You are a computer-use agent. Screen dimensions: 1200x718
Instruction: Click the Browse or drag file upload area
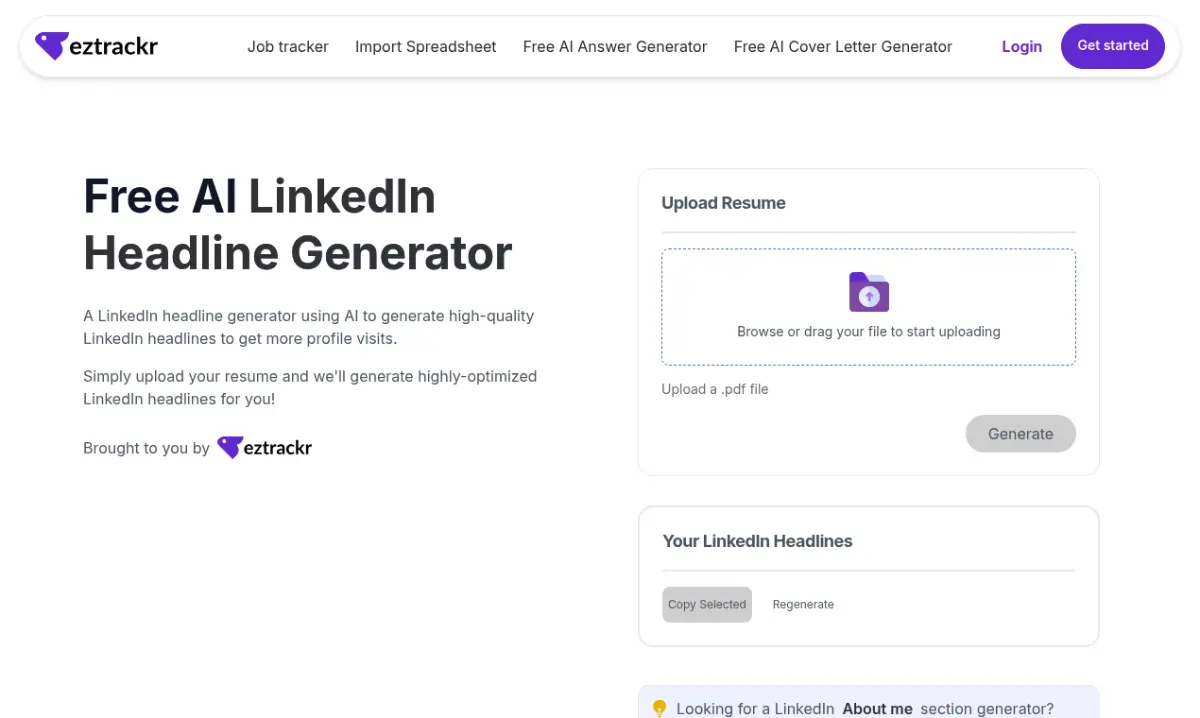tap(868, 306)
